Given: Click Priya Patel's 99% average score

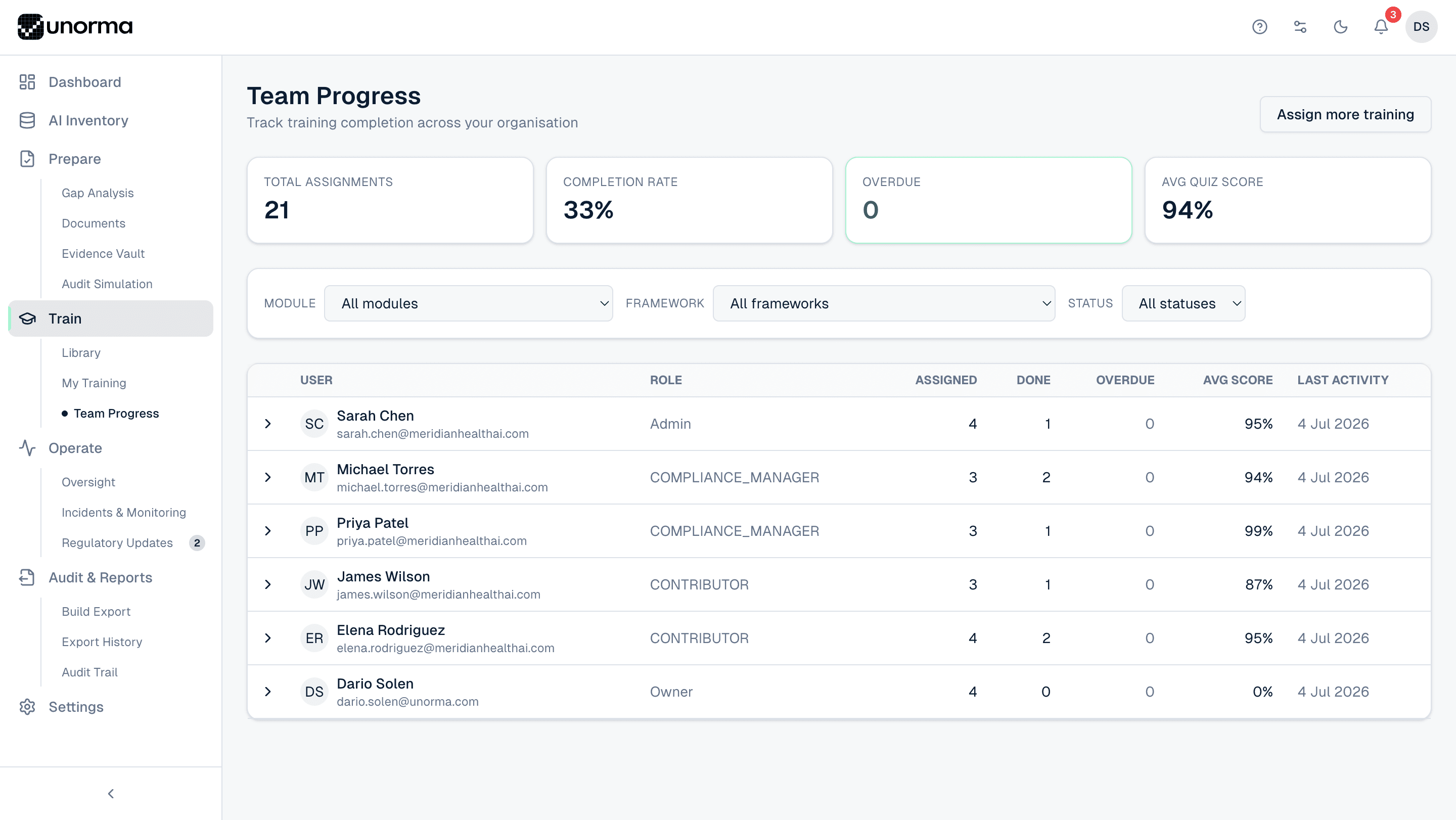Looking at the screenshot, I should coord(1258,531).
